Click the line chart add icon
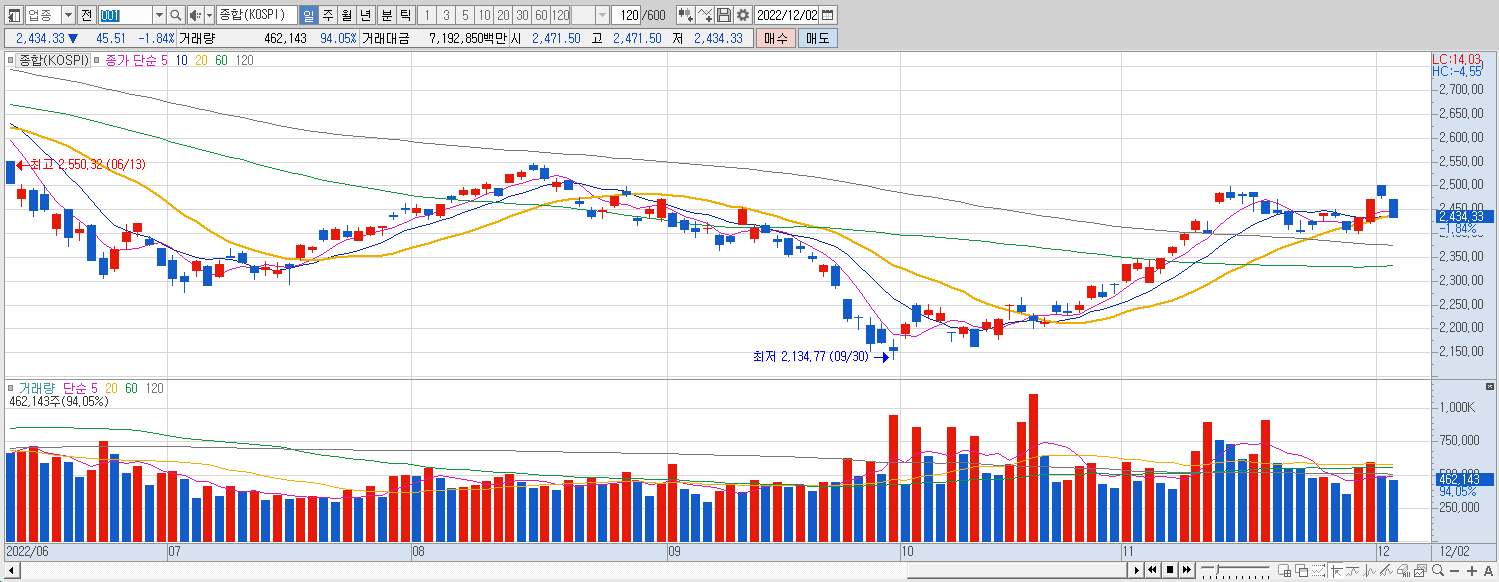 705,15
